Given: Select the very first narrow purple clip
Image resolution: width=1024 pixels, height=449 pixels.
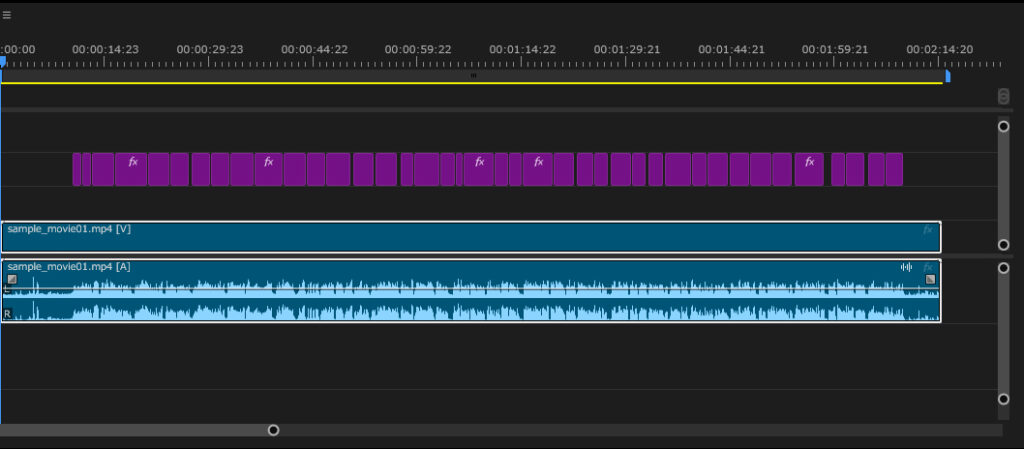Looking at the screenshot, I should coord(76,170).
